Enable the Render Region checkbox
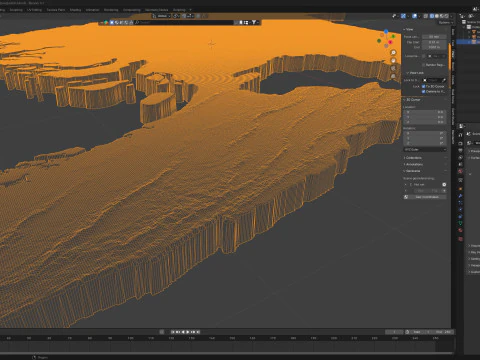This screenshot has height=360, width=480. click(424, 65)
